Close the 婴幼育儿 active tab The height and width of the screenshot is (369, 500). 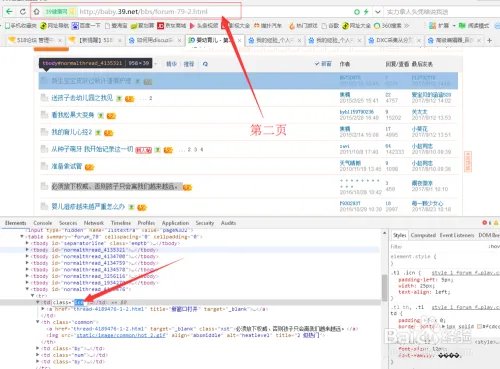[239, 40]
